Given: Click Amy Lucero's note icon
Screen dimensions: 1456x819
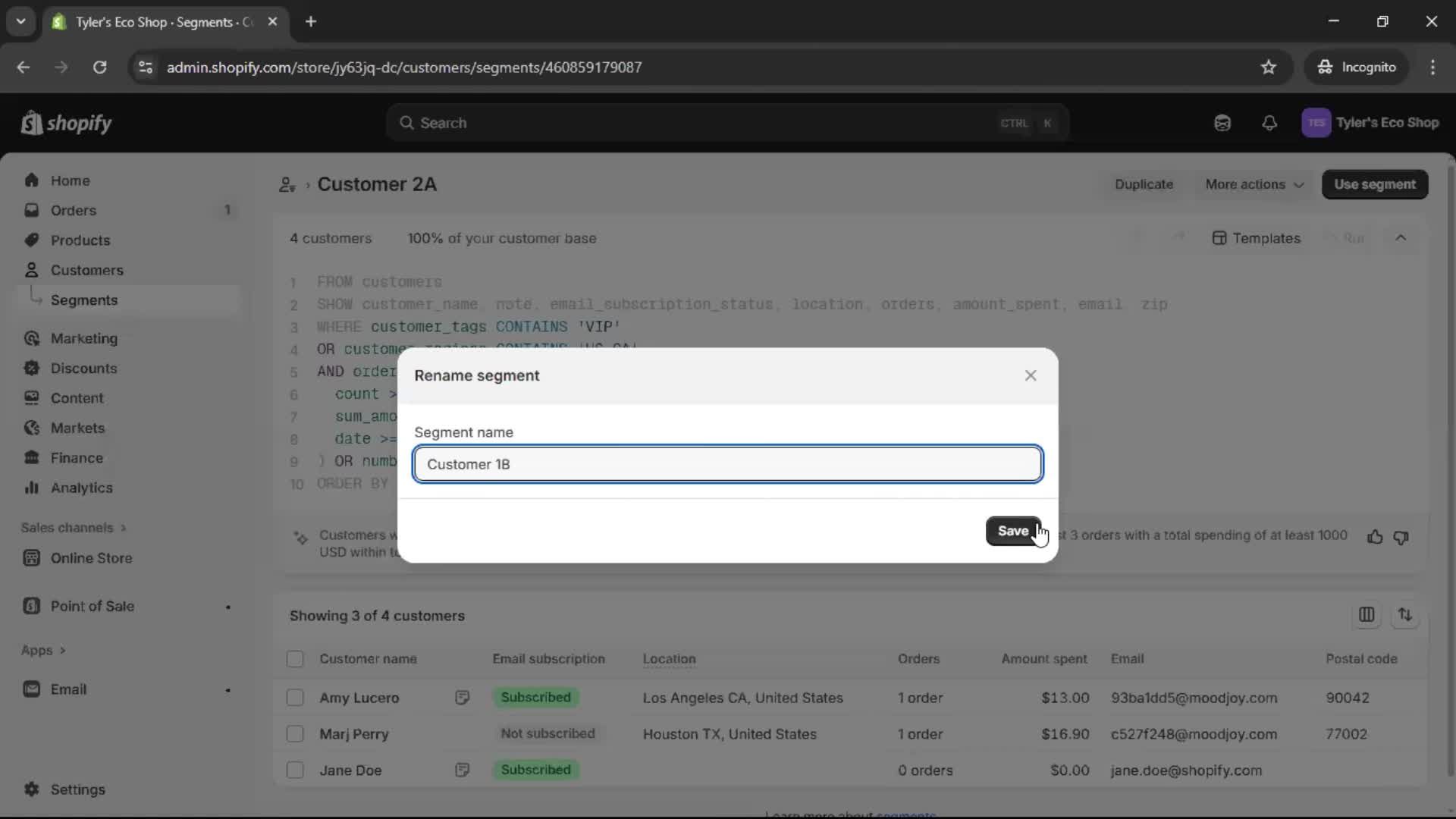Looking at the screenshot, I should 462,698.
